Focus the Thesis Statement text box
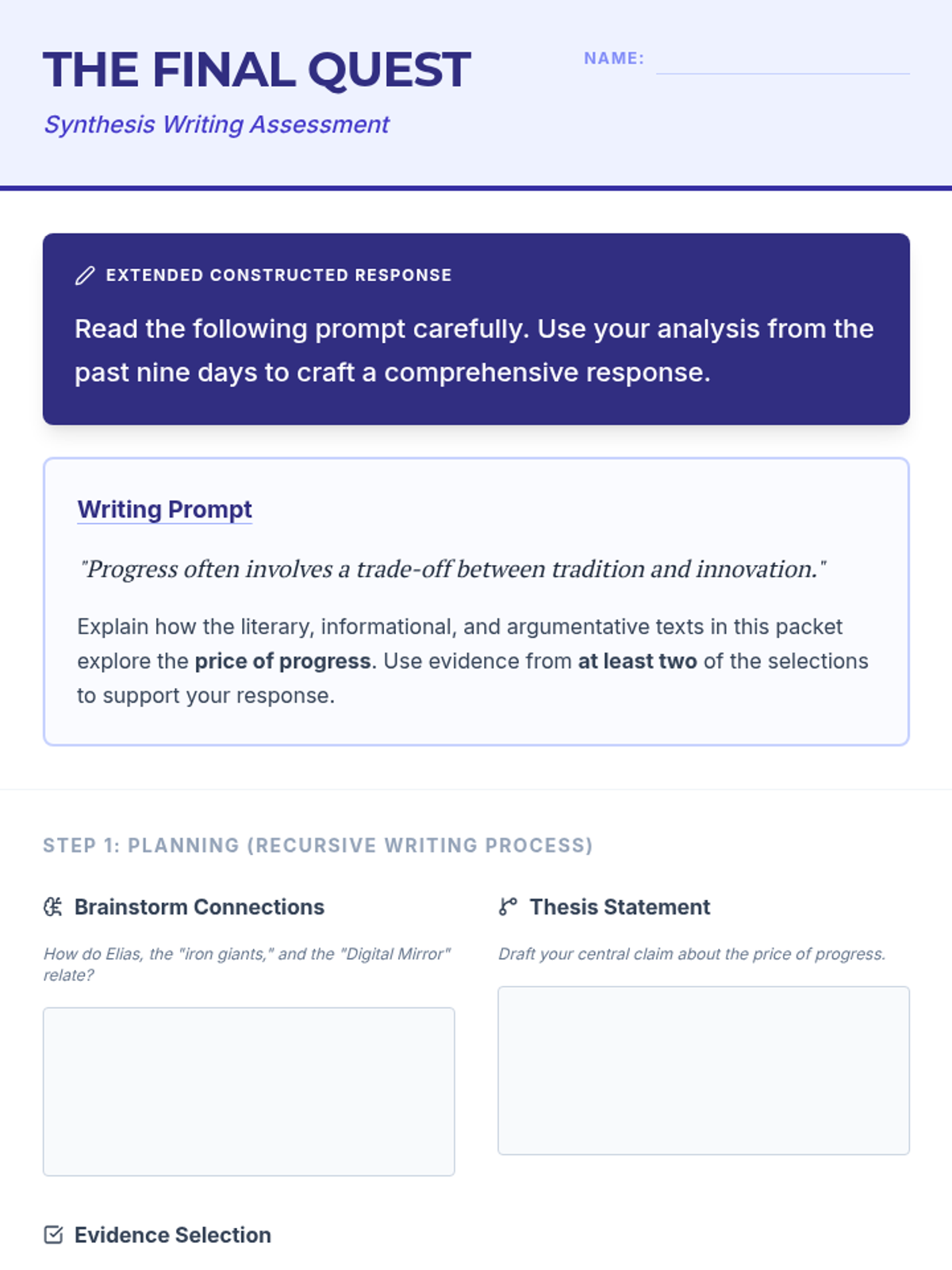The height and width of the screenshot is (1270, 952). point(703,1070)
